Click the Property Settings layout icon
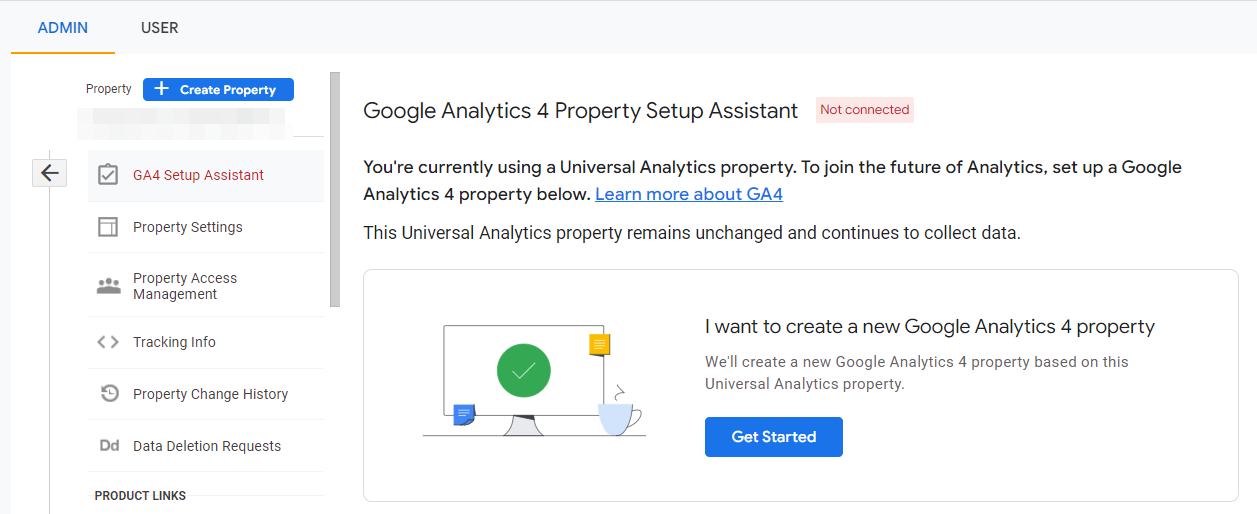1257x514 pixels. (x=108, y=227)
